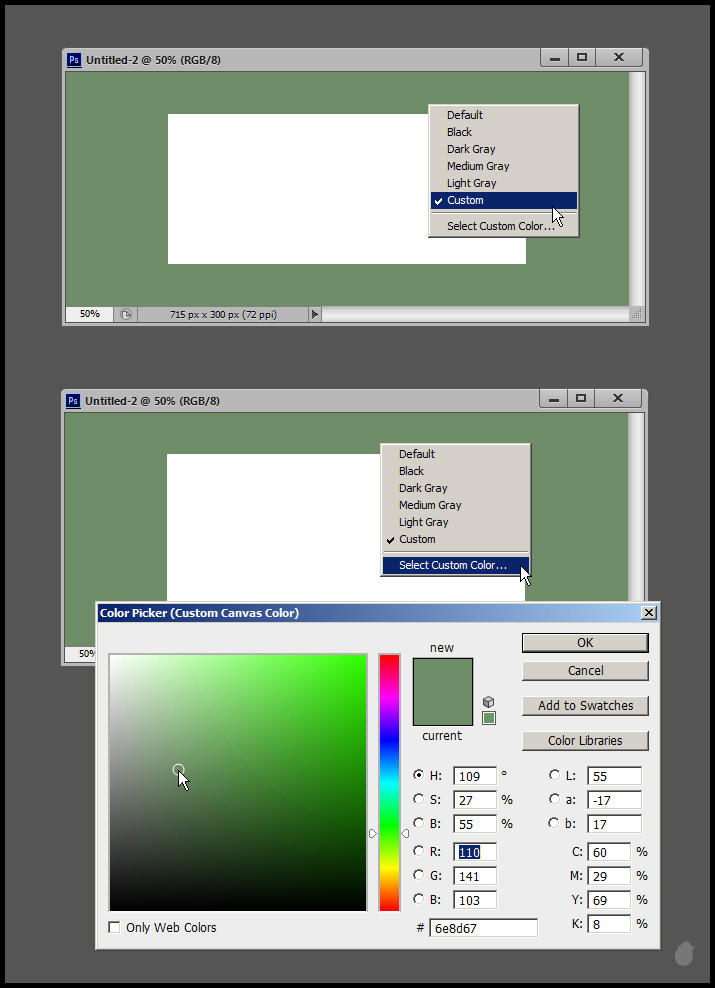Select the S: saturation radio button
The height and width of the screenshot is (988, 715).
tap(418, 799)
